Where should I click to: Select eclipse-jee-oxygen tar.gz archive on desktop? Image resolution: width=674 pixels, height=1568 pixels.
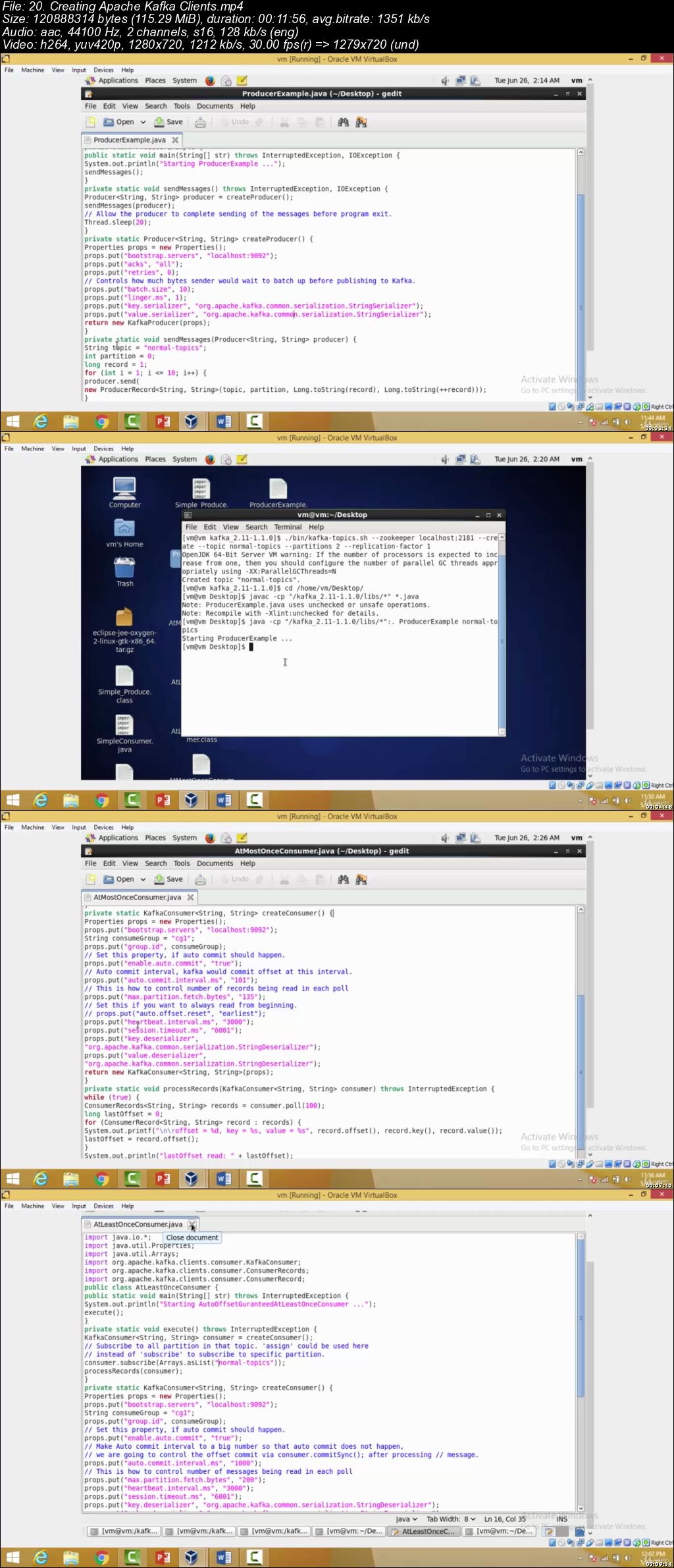[124, 630]
